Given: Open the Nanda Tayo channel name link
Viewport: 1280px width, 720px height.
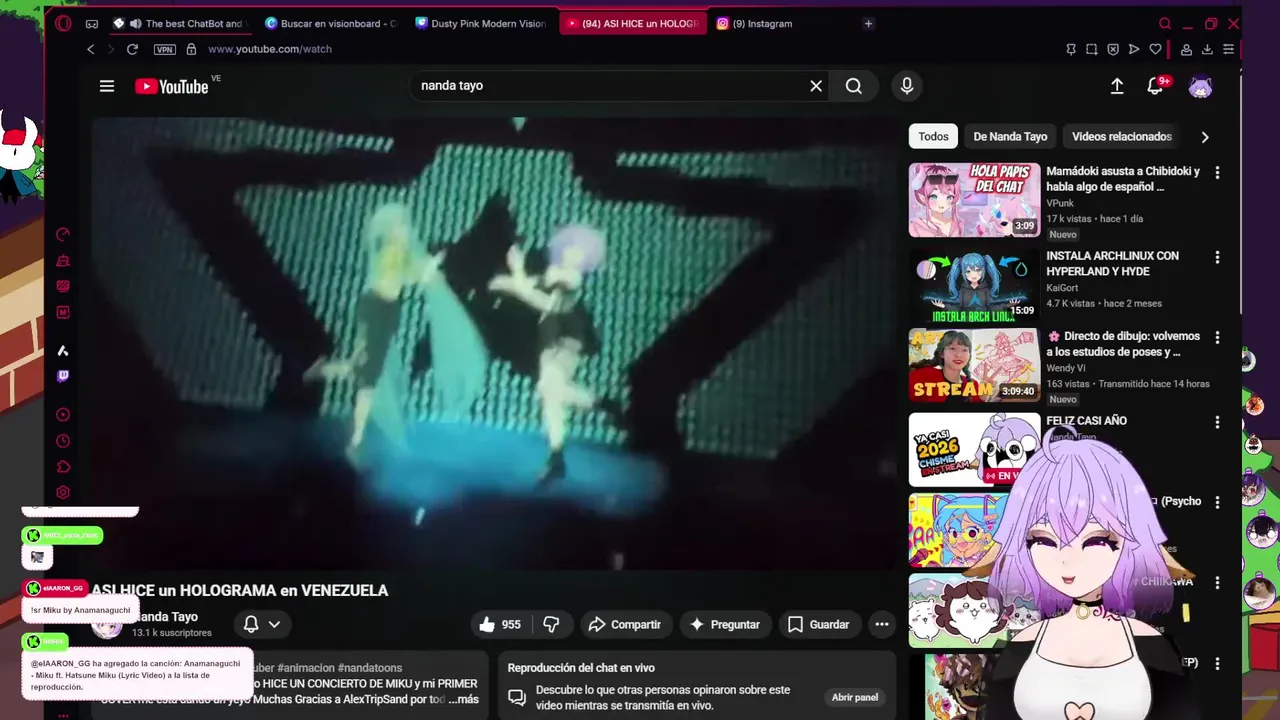Looking at the screenshot, I should pyautogui.click(x=166, y=617).
